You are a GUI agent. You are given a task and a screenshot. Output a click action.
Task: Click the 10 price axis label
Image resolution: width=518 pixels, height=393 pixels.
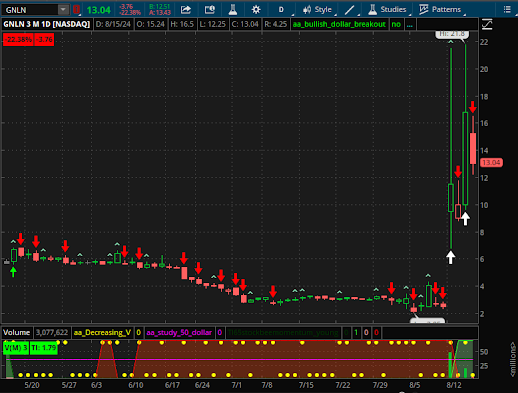pos(484,205)
